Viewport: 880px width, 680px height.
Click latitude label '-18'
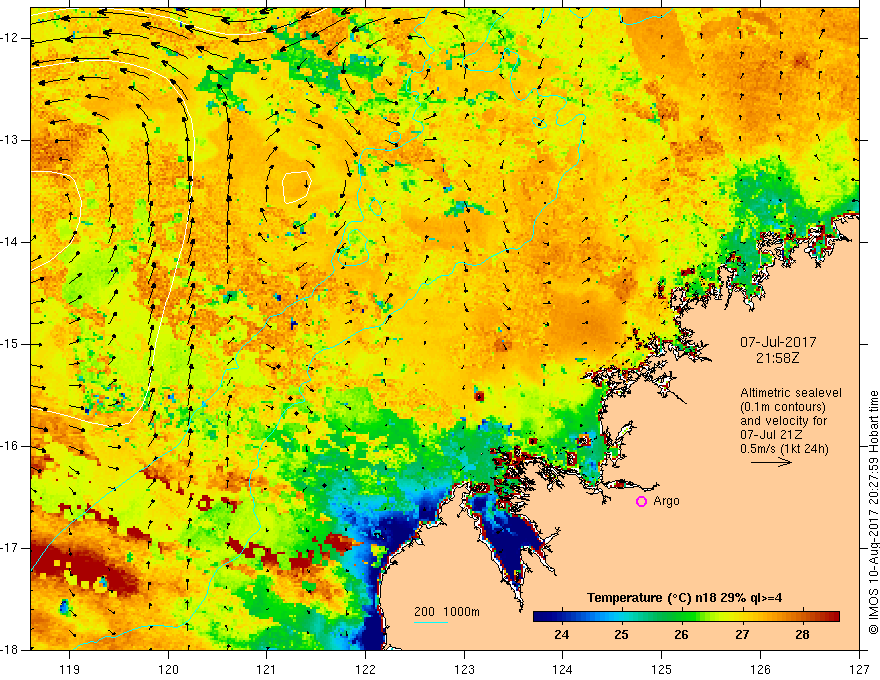[11, 650]
